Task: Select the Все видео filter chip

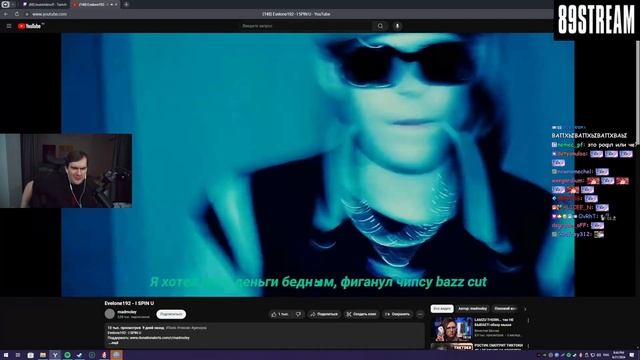Action: 442,309
